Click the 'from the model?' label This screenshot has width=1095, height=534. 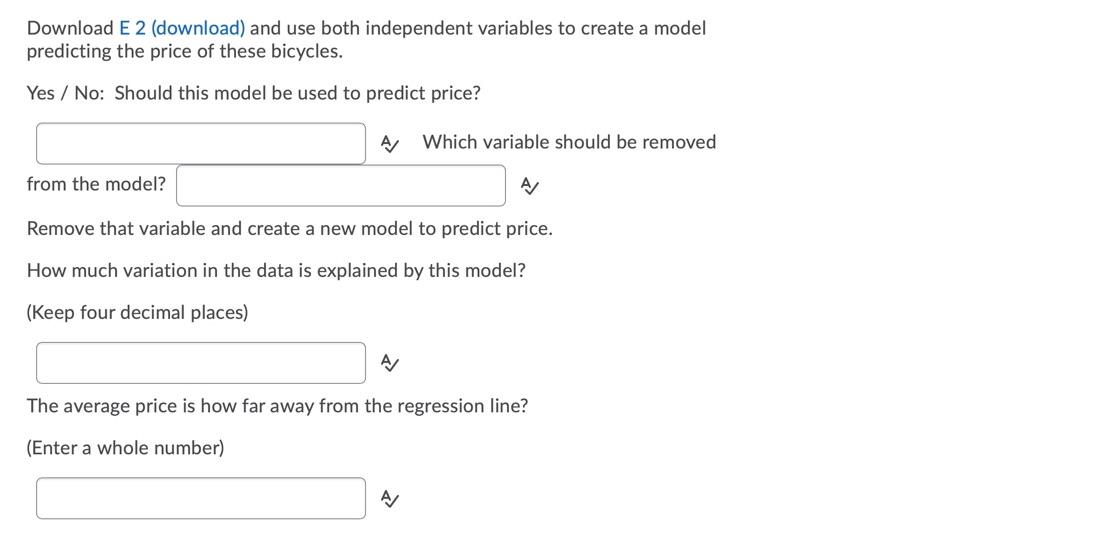[96, 184]
